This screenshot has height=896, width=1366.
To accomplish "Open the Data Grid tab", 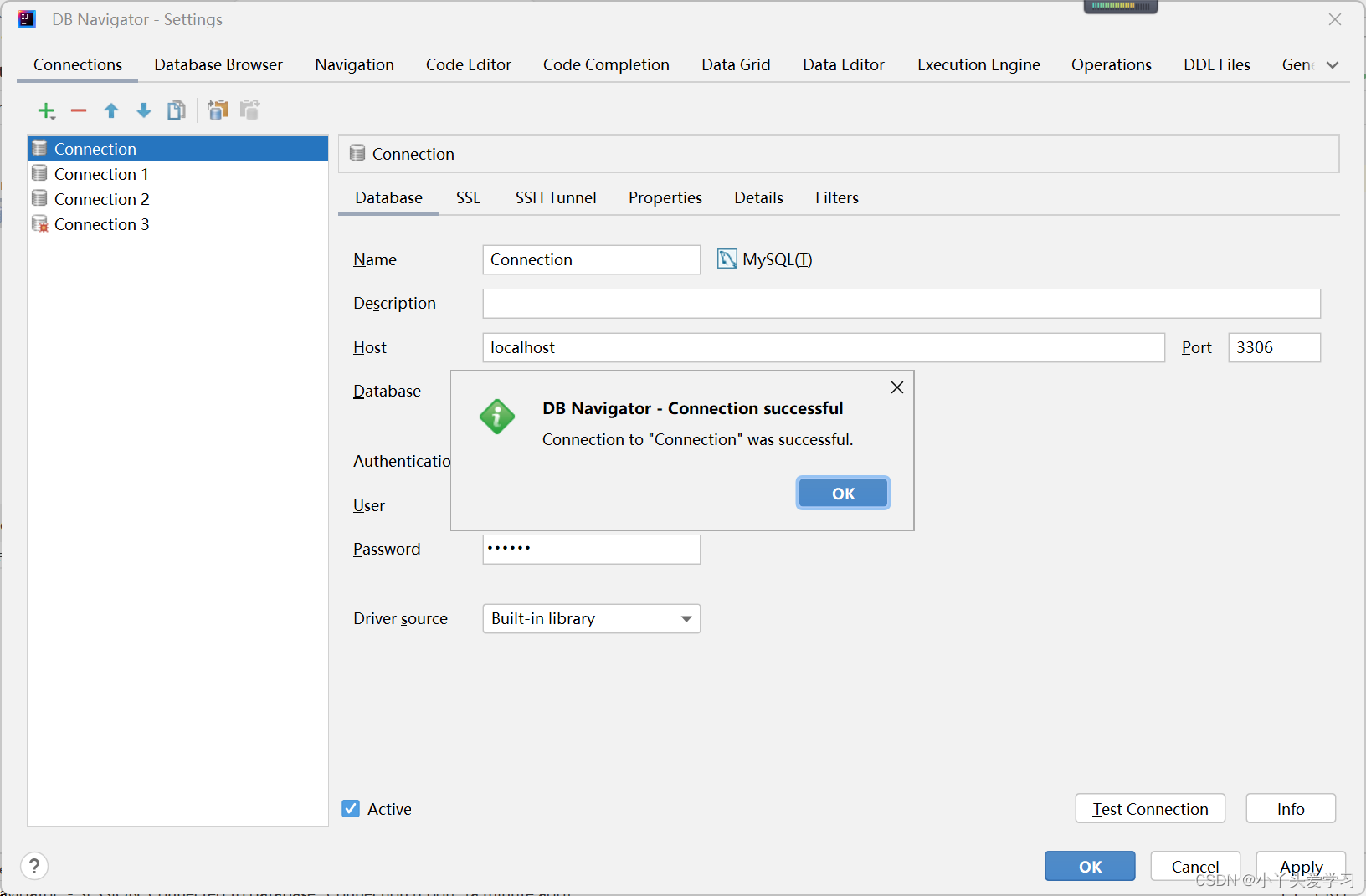I will (736, 65).
